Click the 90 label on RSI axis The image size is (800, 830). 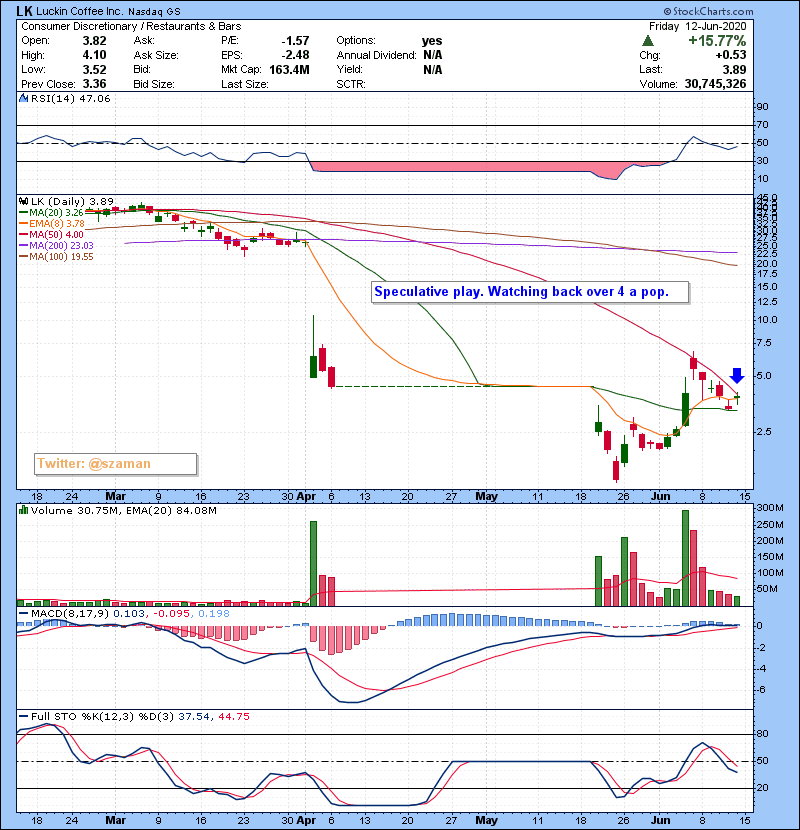pyautogui.click(x=762, y=107)
